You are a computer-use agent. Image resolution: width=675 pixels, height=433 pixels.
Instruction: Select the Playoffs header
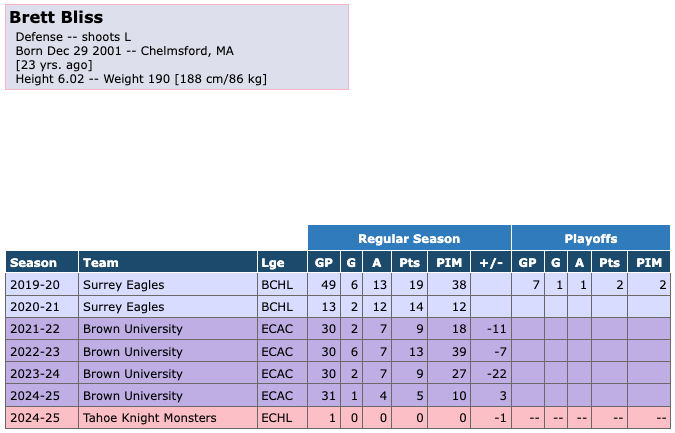click(x=590, y=239)
